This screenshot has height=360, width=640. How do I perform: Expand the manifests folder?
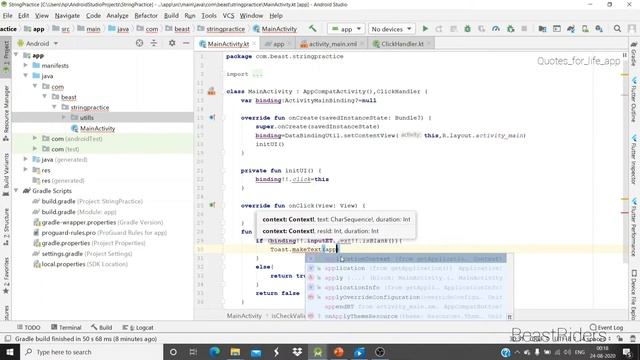point(26,65)
